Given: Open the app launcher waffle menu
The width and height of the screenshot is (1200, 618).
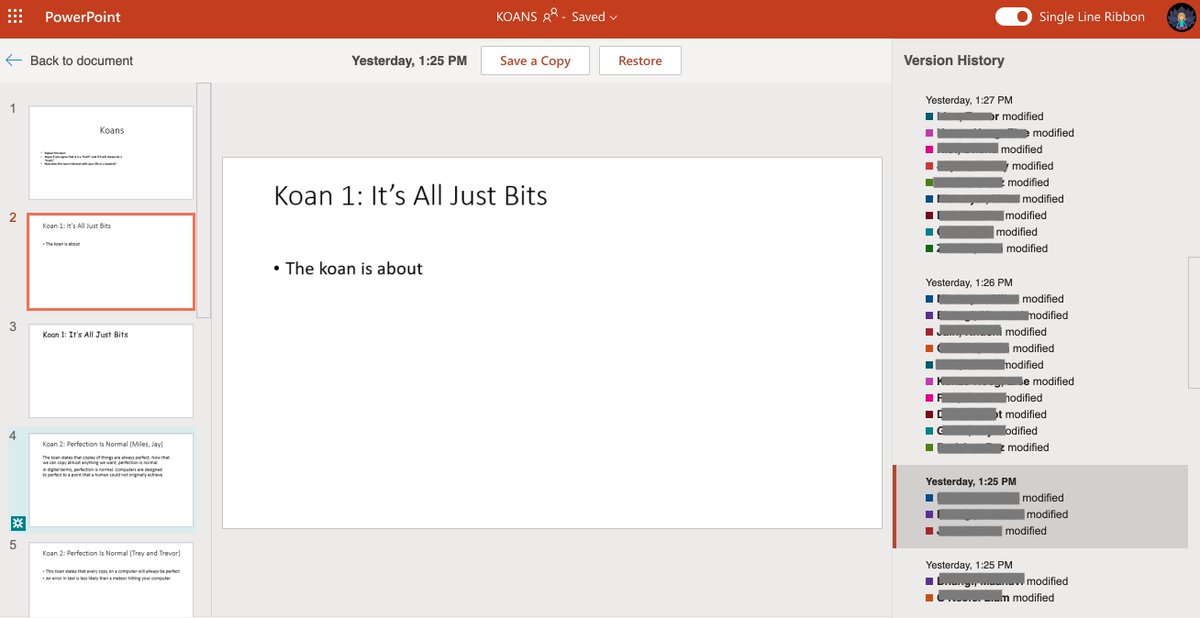Looking at the screenshot, I should (x=15, y=17).
